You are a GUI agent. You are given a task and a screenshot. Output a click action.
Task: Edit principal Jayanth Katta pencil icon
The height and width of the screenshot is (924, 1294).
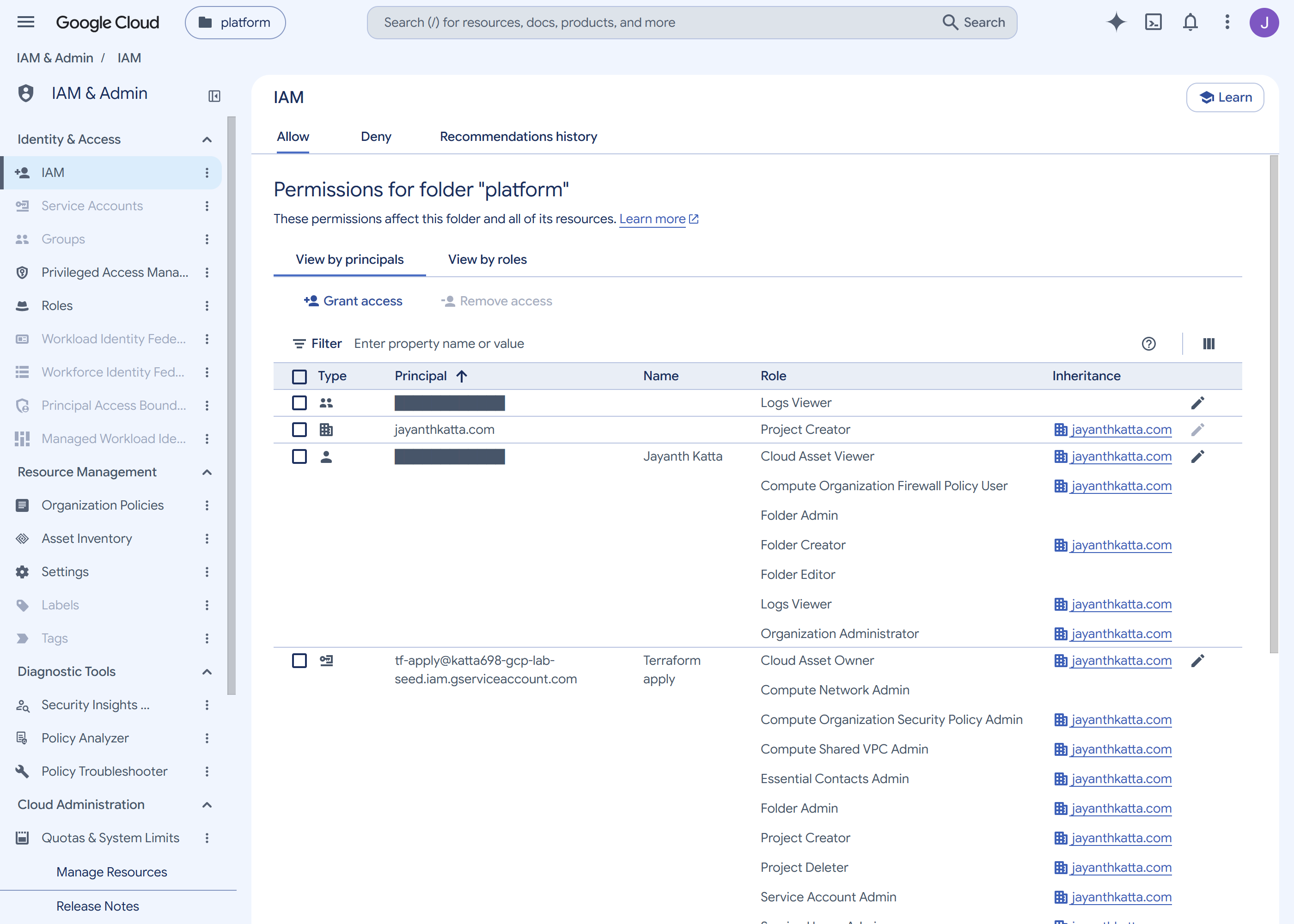(x=1197, y=456)
